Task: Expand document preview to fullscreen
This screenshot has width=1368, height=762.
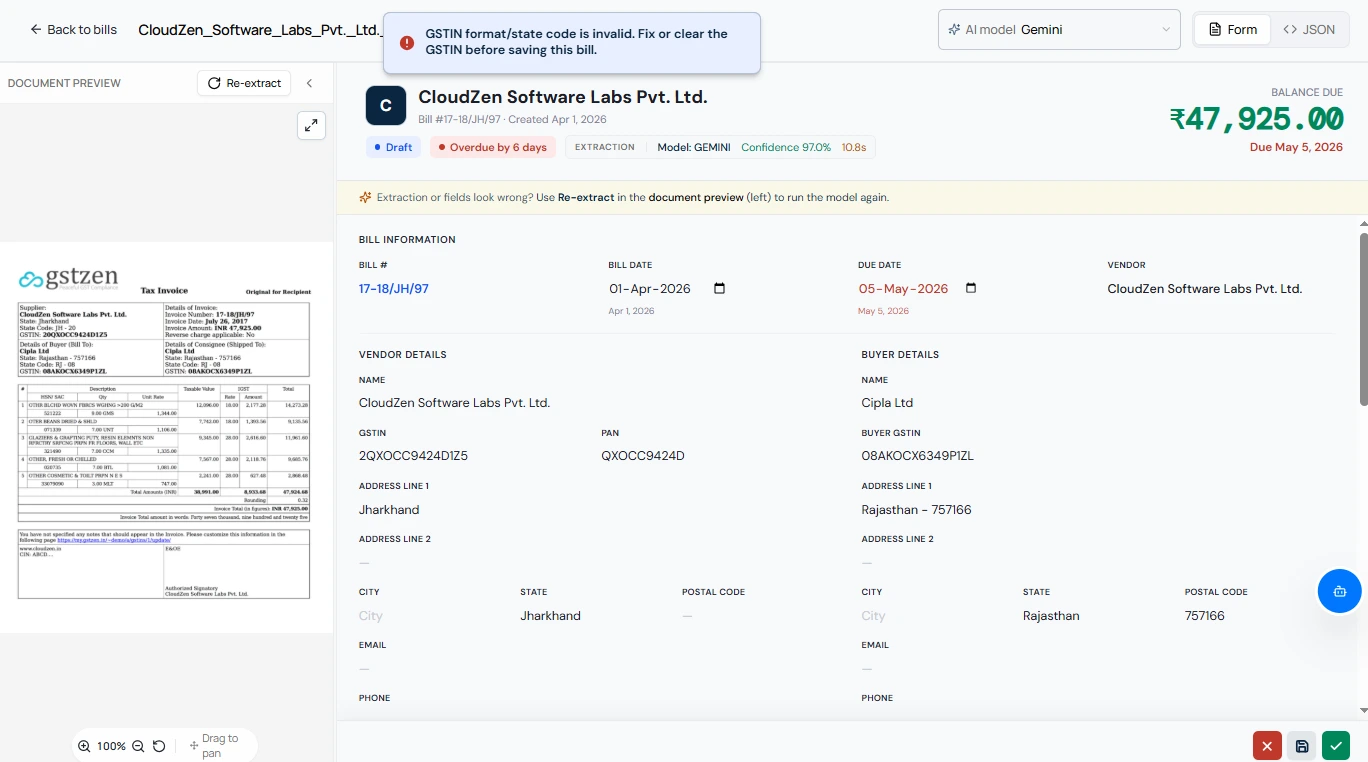Action: (312, 125)
